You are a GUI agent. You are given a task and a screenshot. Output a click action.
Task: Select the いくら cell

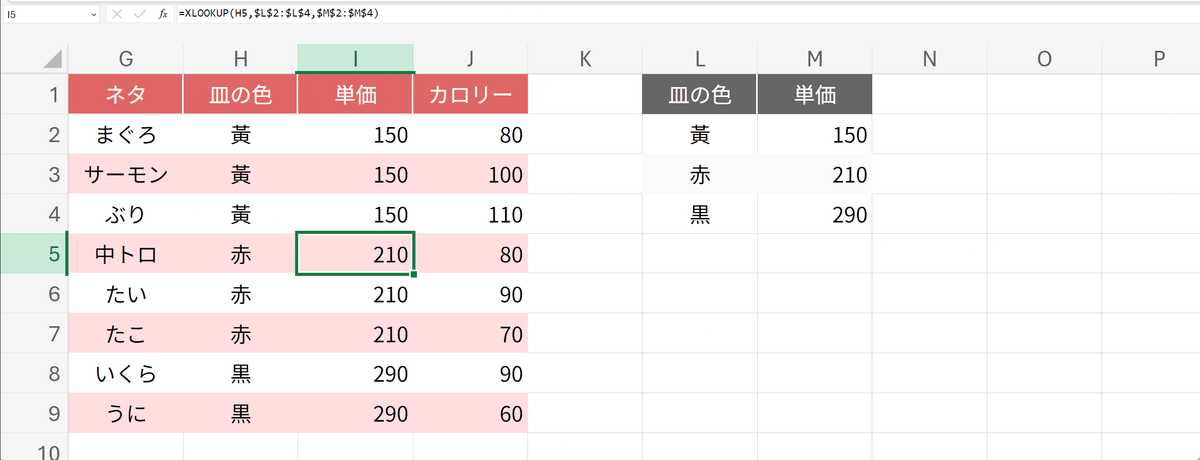pos(126,375)
